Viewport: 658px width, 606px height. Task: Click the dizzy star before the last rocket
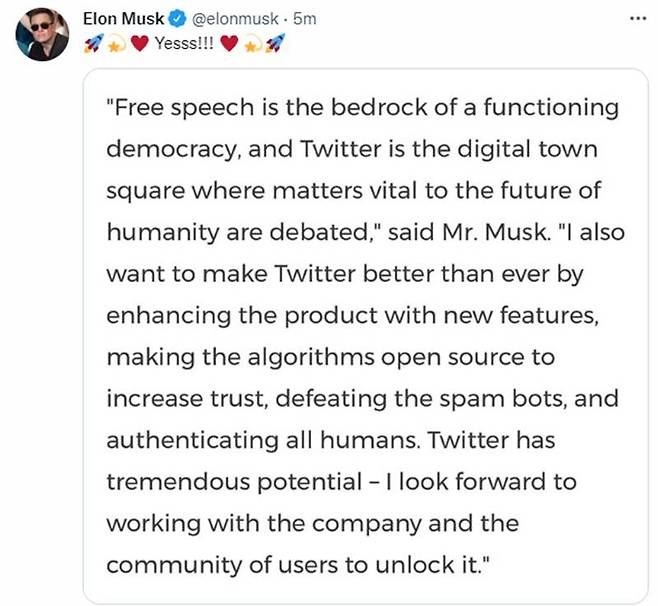[x=251, y=42]
